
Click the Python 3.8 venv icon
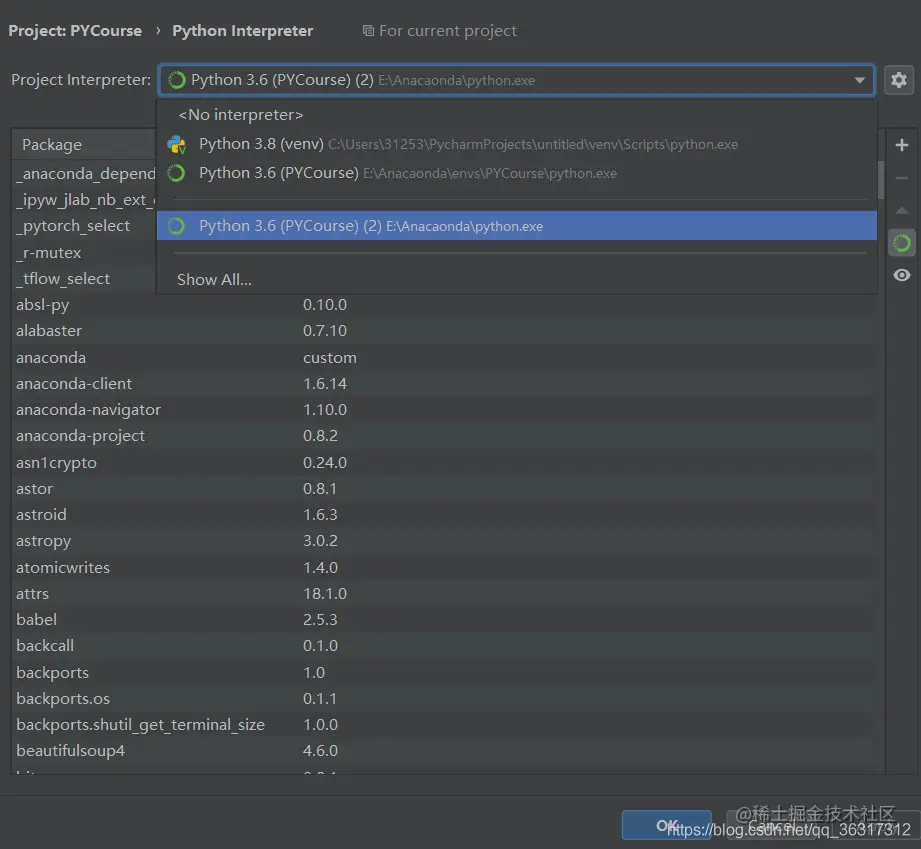coord(176,145)
